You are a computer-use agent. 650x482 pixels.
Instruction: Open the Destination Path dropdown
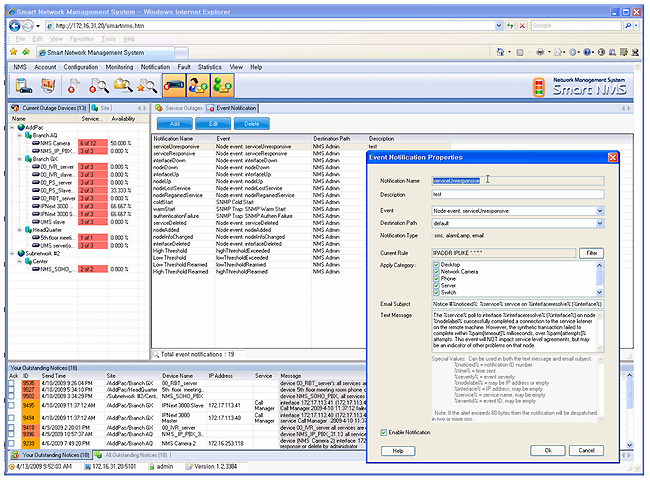pos(599,223)
